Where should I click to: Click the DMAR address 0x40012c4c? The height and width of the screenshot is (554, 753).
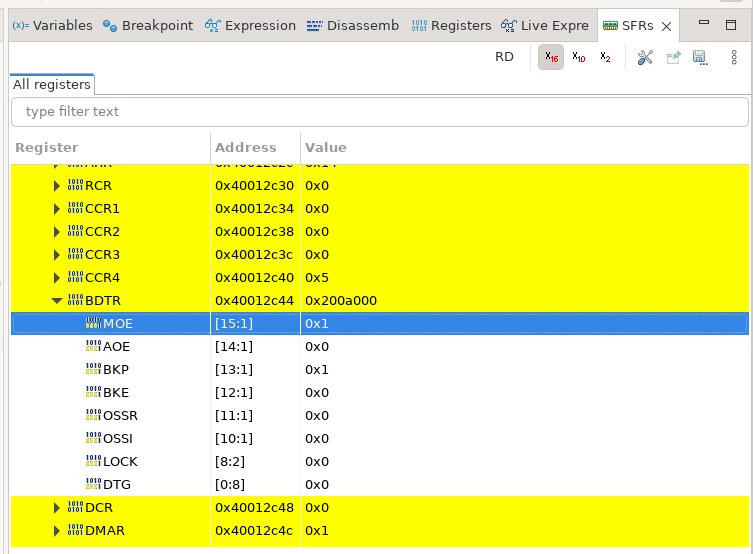(x=254, y=531)
